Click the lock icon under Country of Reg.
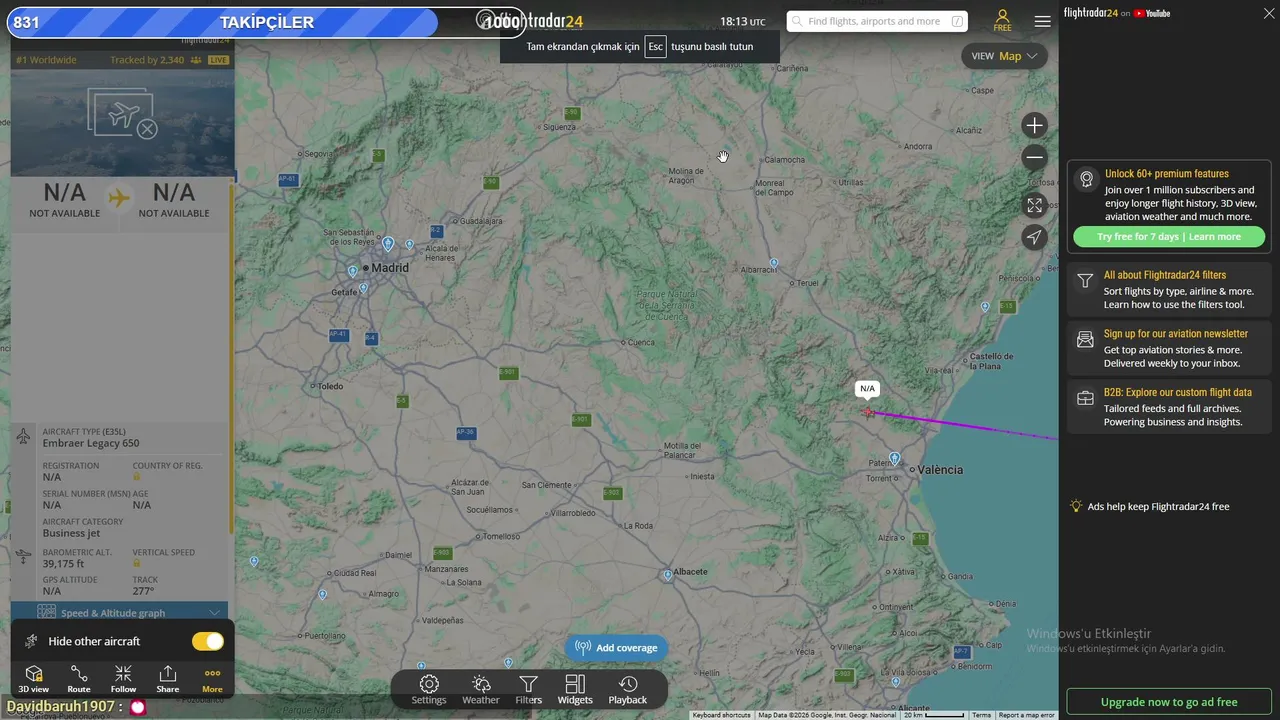Image resolution: width=1280 pixels, height=720 pixels. pyautogui.click(x=137, y=477)
